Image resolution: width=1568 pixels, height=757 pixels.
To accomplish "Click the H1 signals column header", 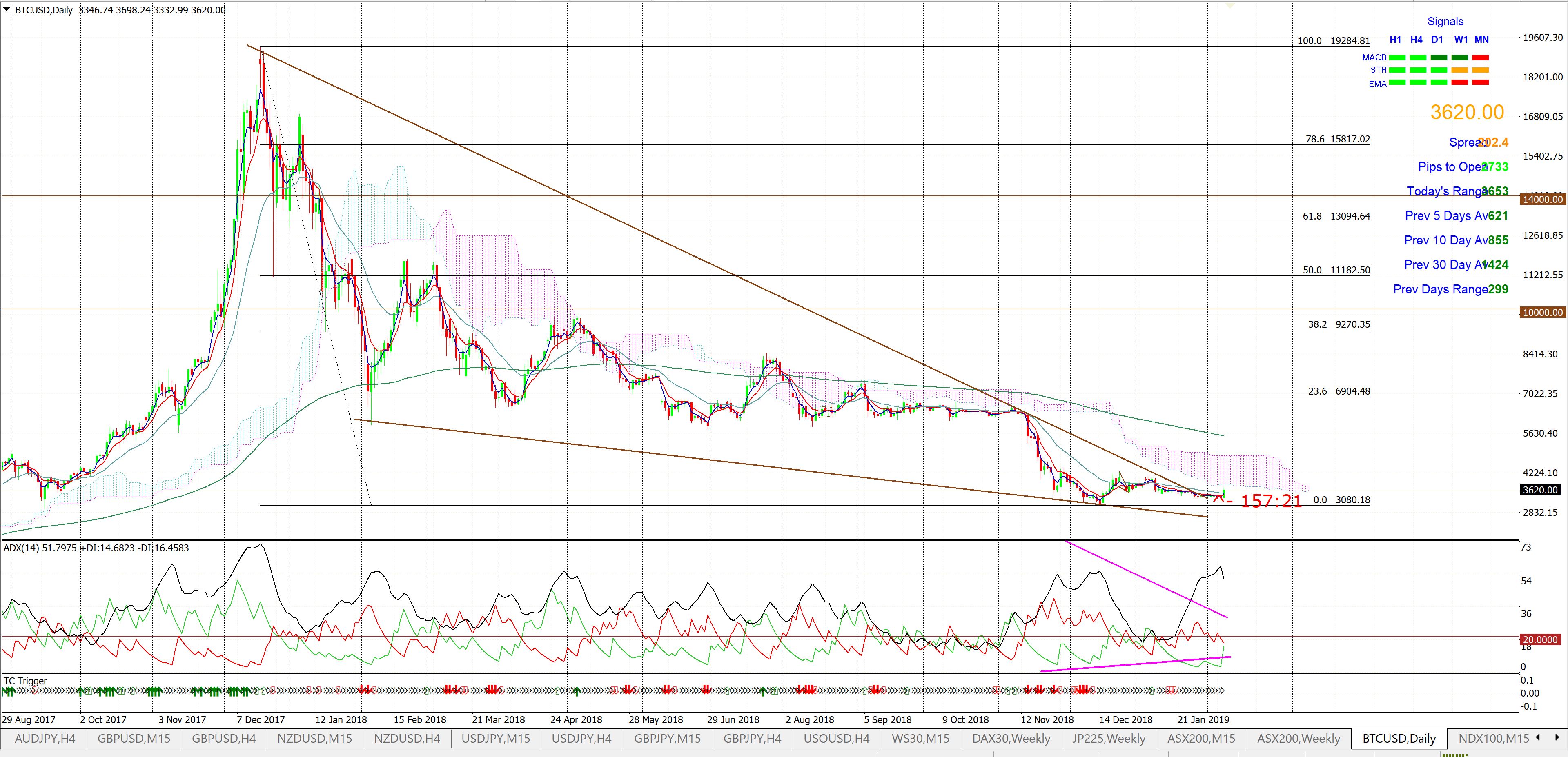I will [1395, 40].
